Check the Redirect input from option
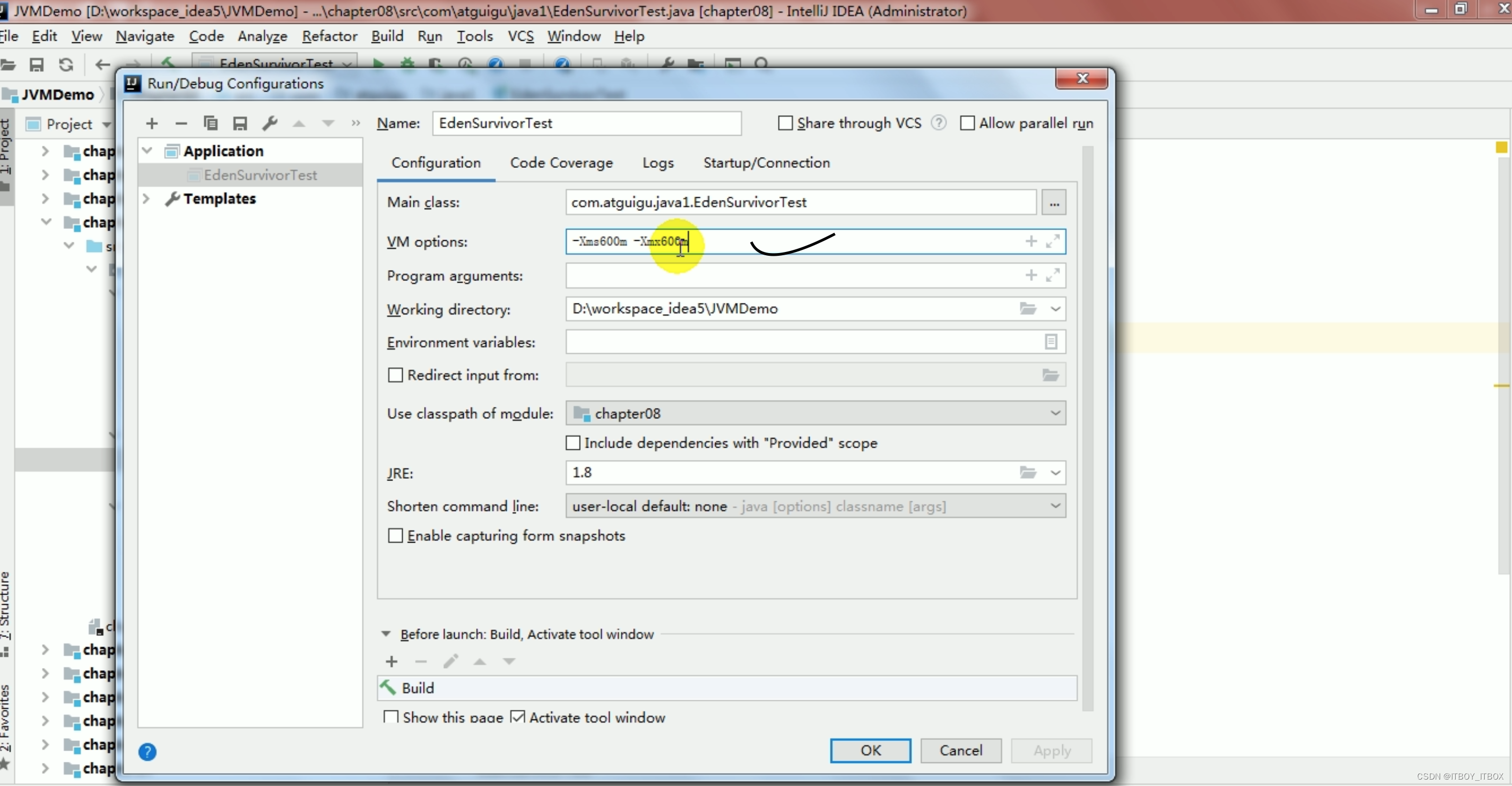This screenshot has height=786, width=1512. pos(396,375)
